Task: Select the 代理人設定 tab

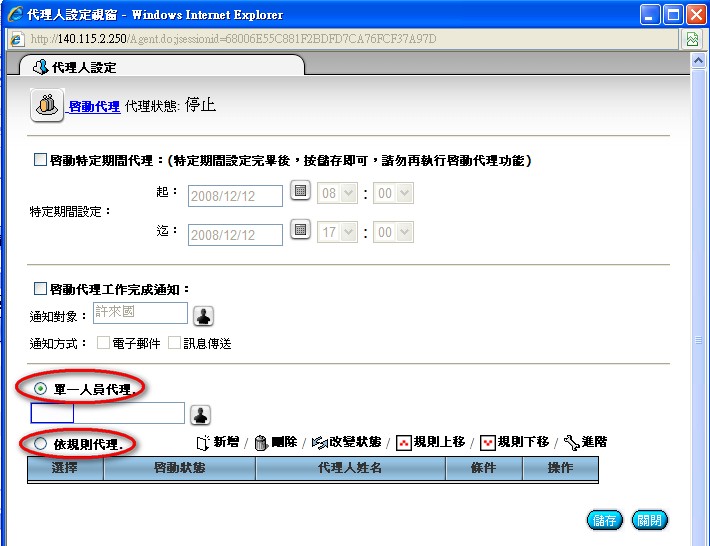Action: pyautogui.click(x=88, y=67)
